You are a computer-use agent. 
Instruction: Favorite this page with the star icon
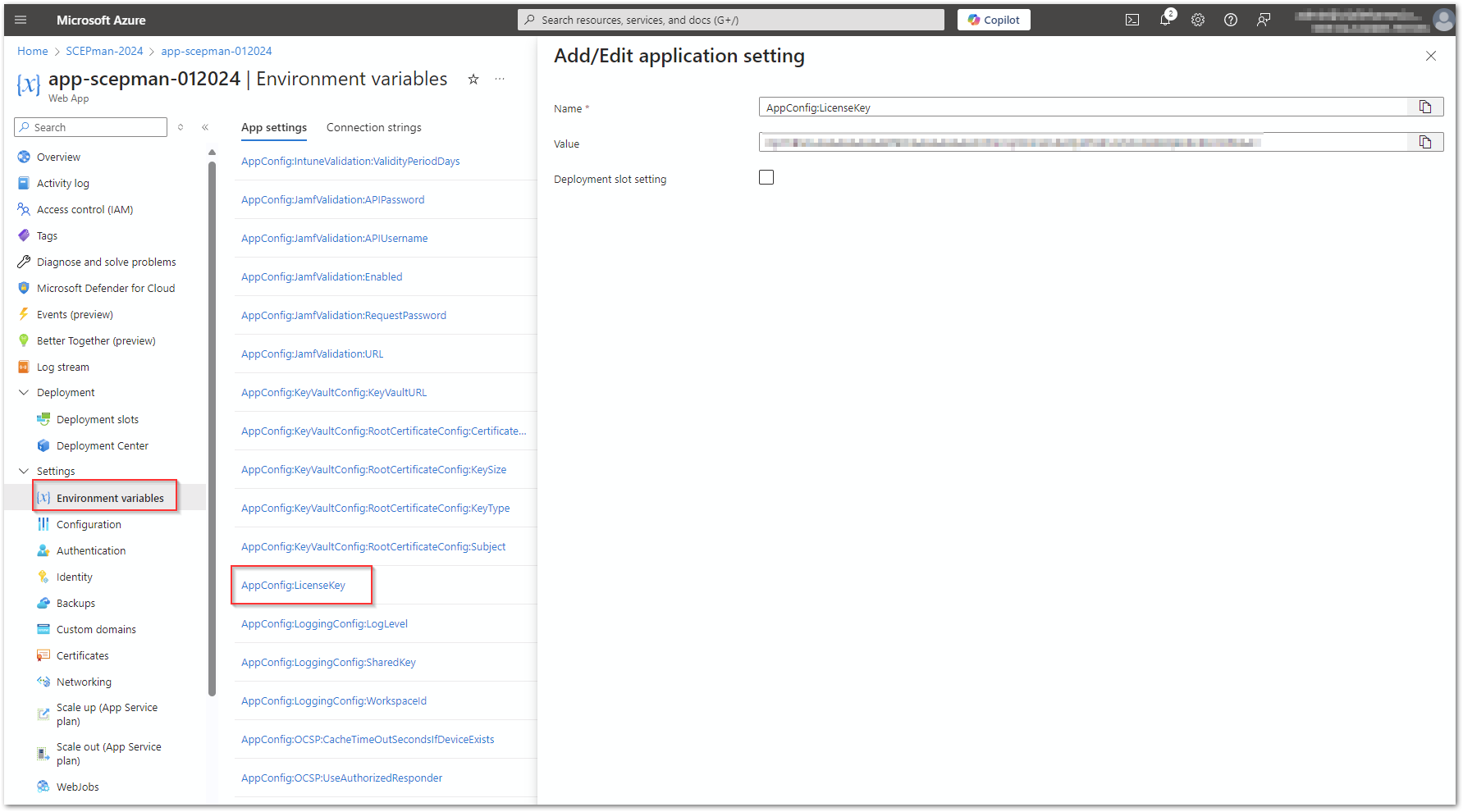coord(473,80)
